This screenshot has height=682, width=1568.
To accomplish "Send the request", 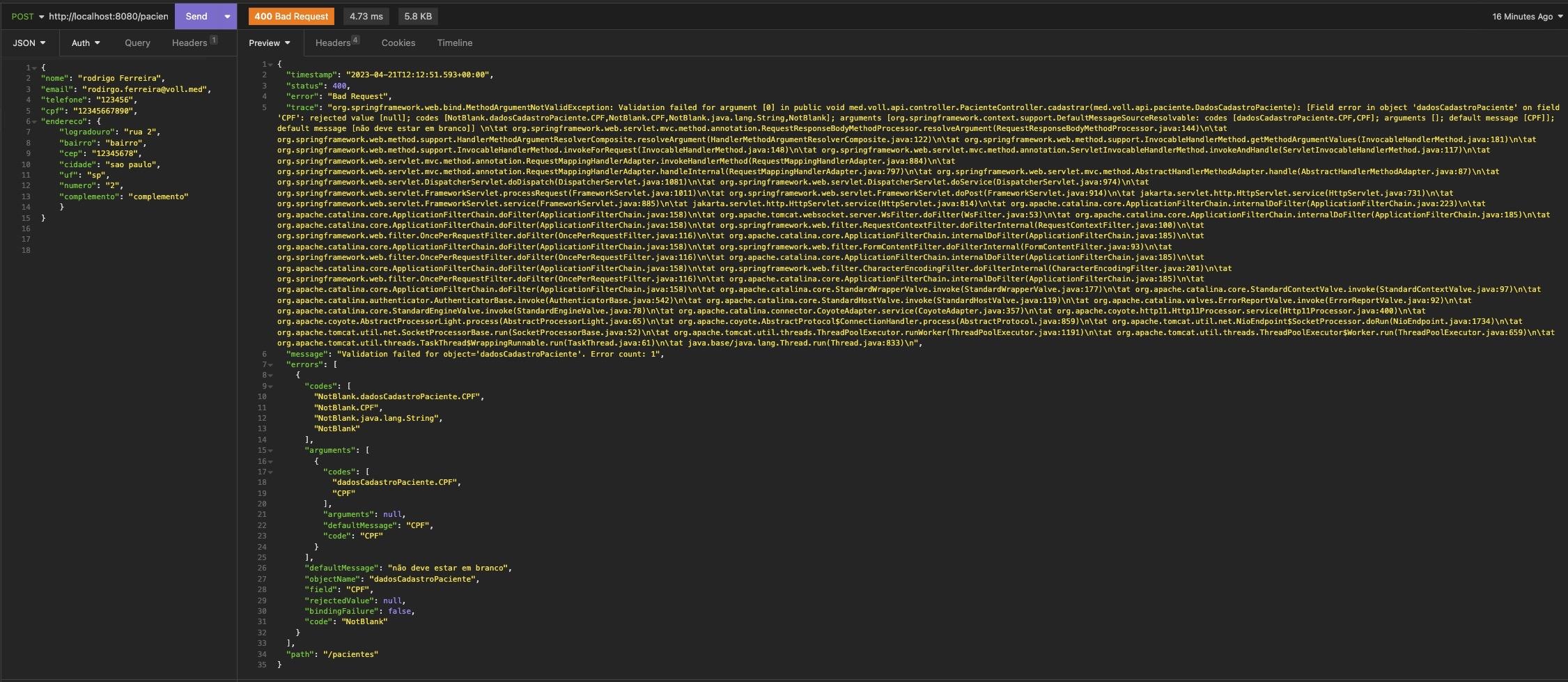I will click(196, 16).
